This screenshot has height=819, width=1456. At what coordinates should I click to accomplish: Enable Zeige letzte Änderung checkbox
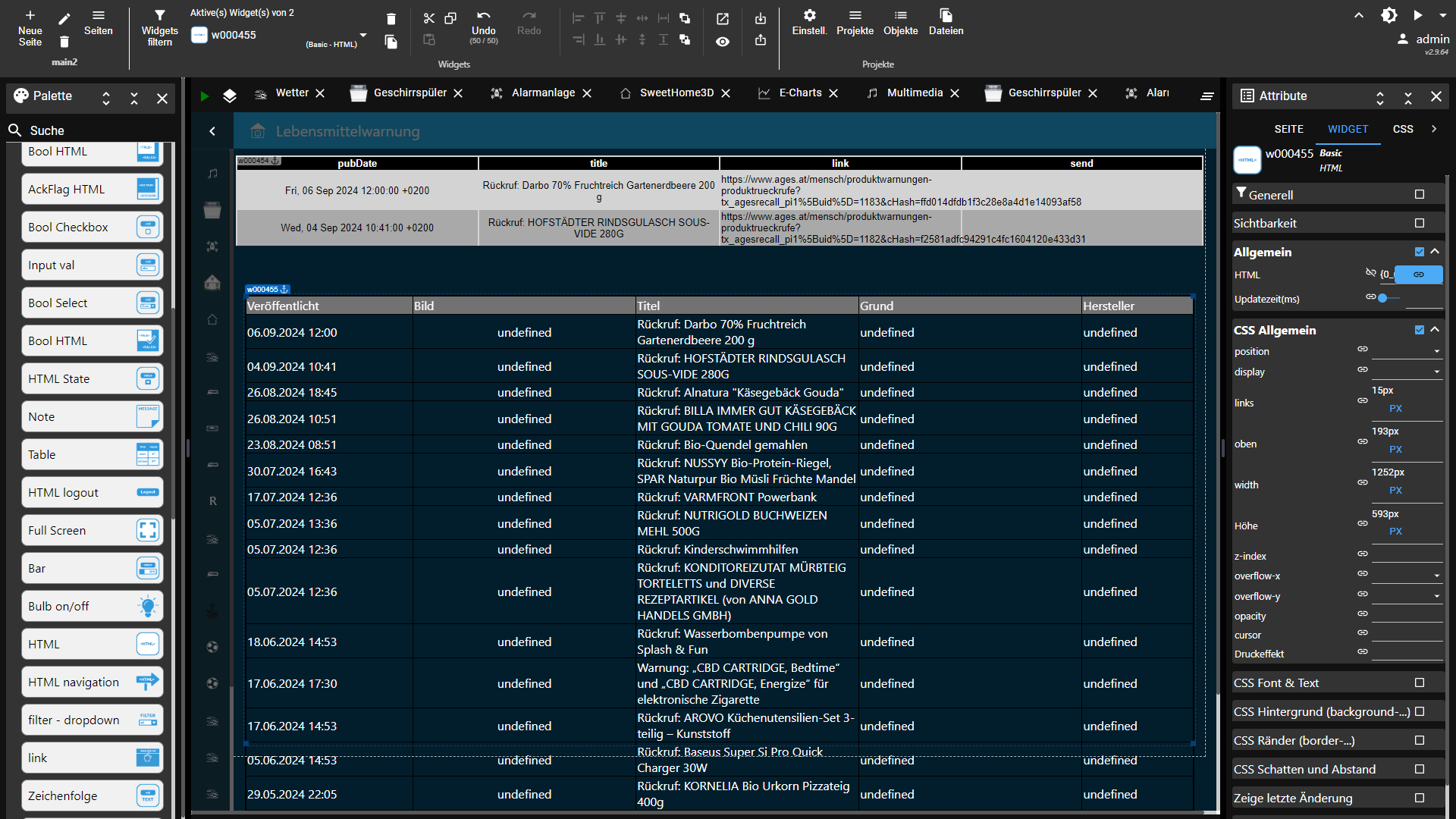pyautogui.click(x=1420, y=798)
